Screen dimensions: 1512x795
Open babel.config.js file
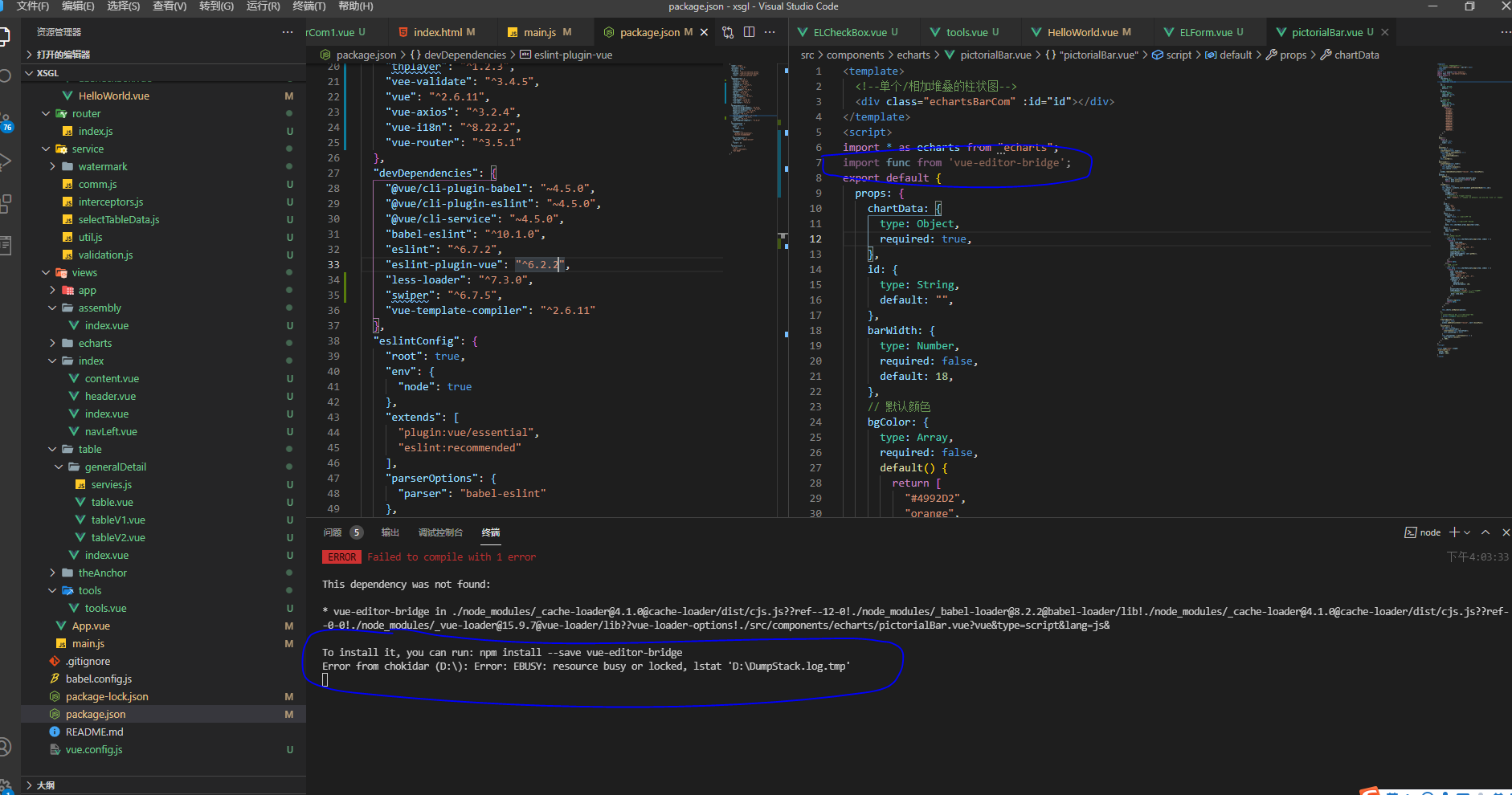pos(163,679)
